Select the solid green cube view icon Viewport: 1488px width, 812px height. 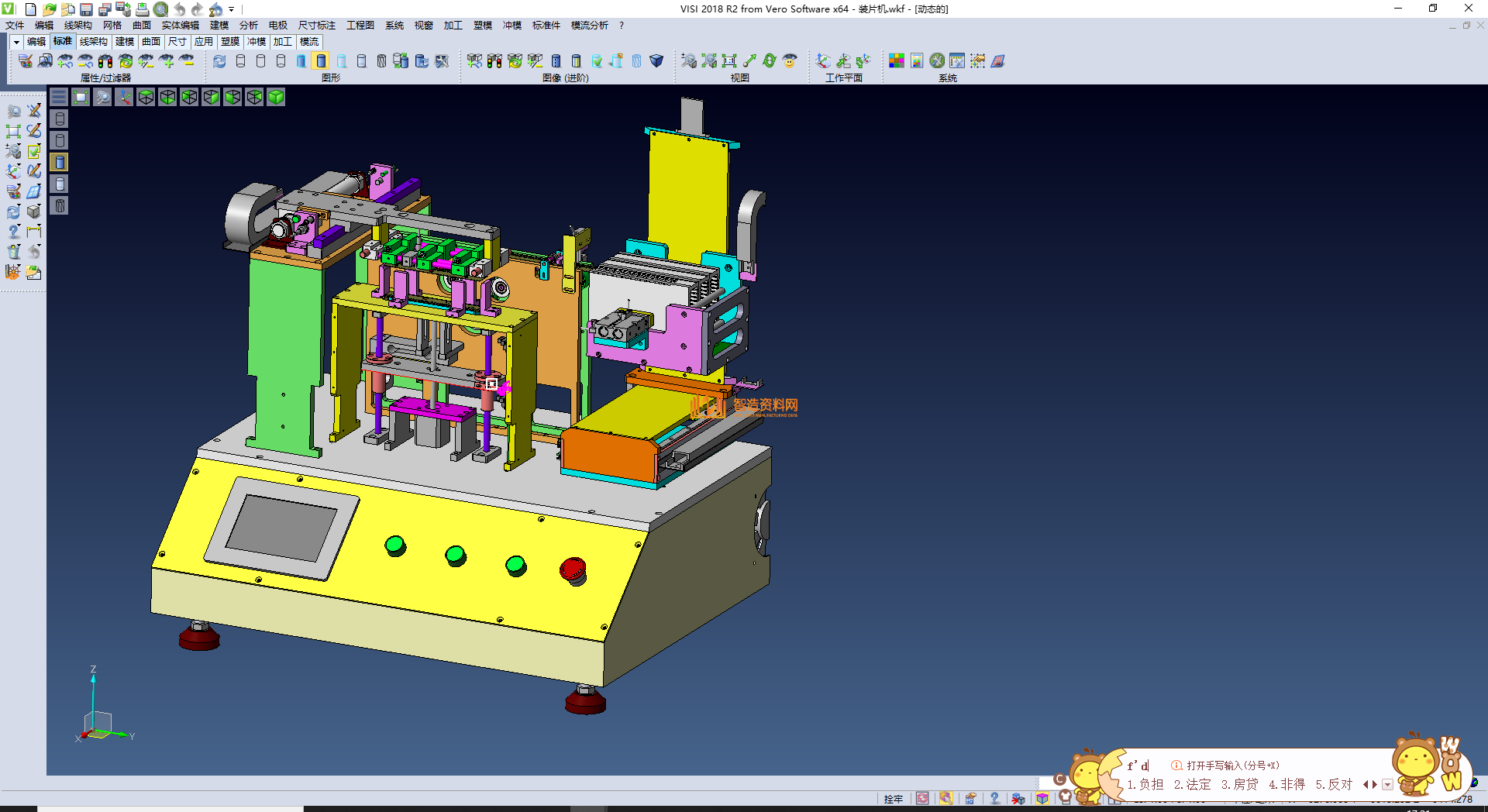coord(276,97)
